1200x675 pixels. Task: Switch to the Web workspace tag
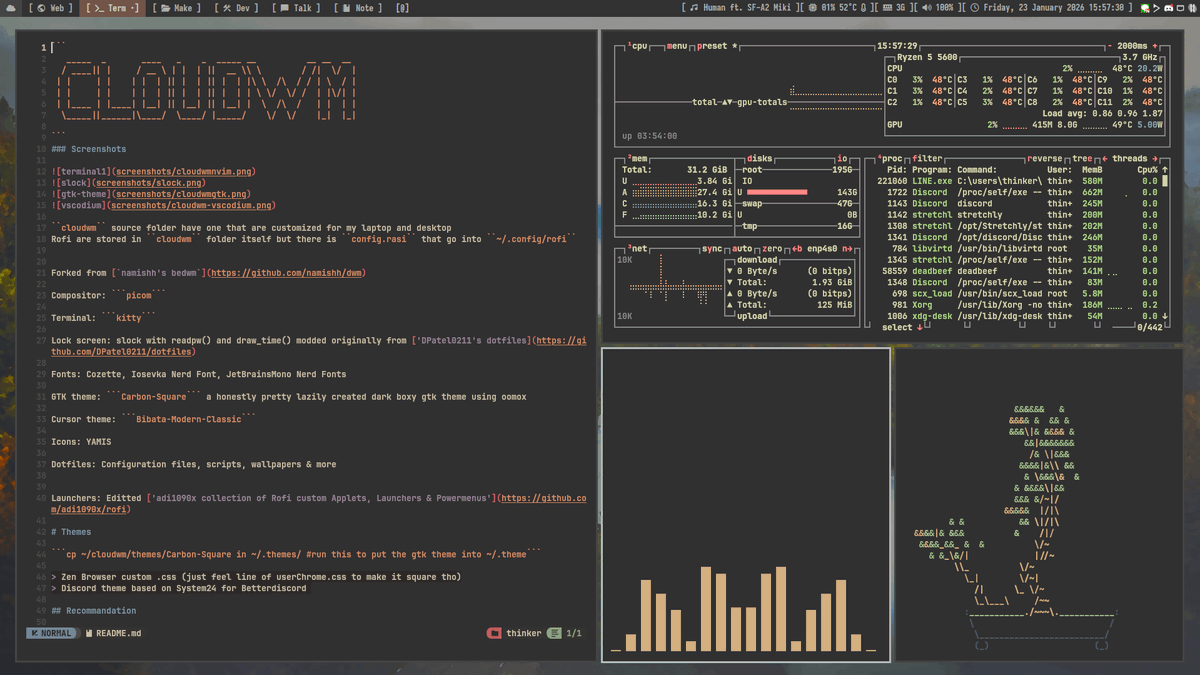[x=52, y=8]
